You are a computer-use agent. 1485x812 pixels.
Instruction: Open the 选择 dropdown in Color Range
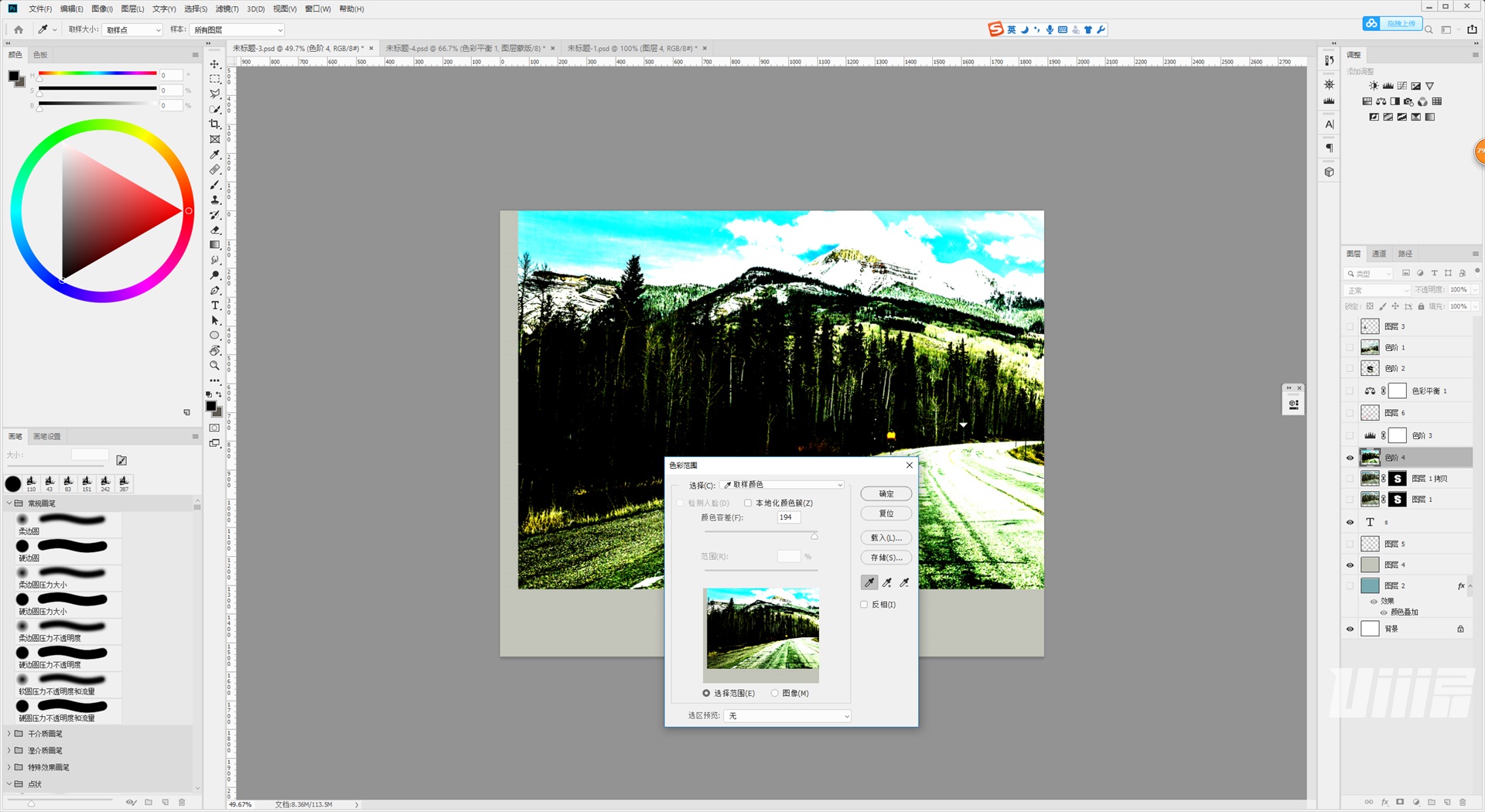point(782,485)
